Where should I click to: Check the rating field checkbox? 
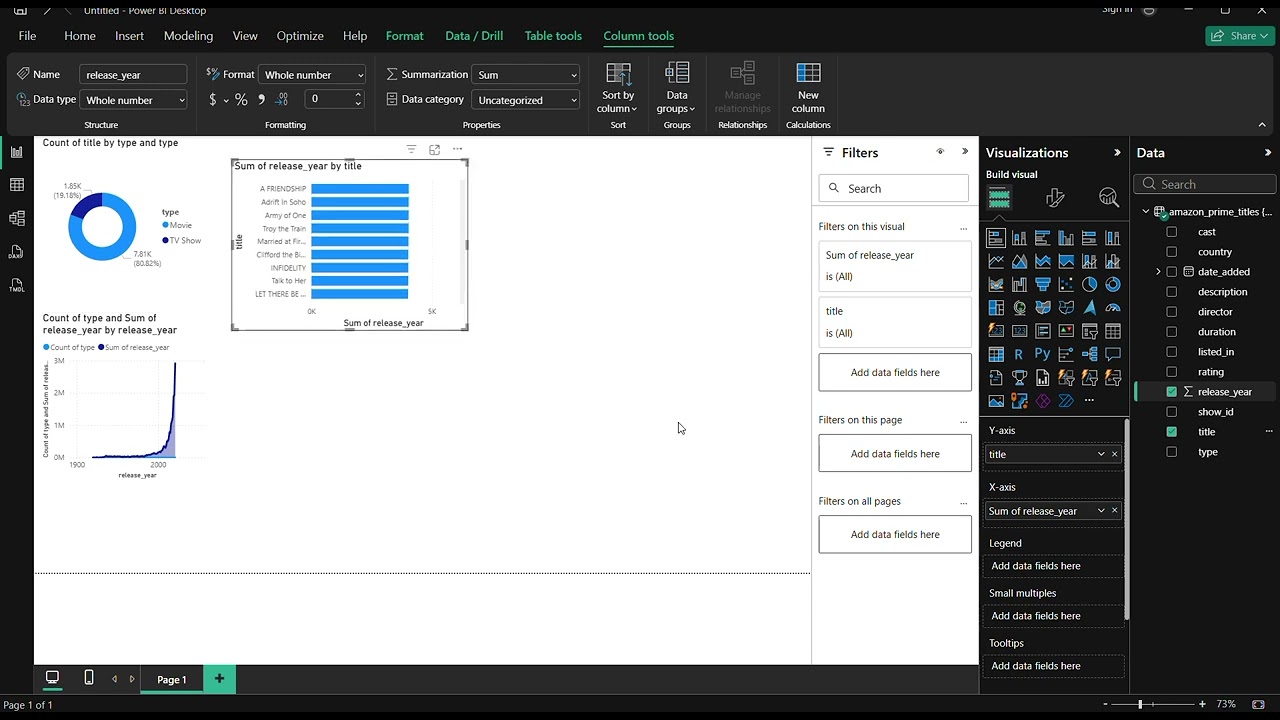pos(1172,372)
